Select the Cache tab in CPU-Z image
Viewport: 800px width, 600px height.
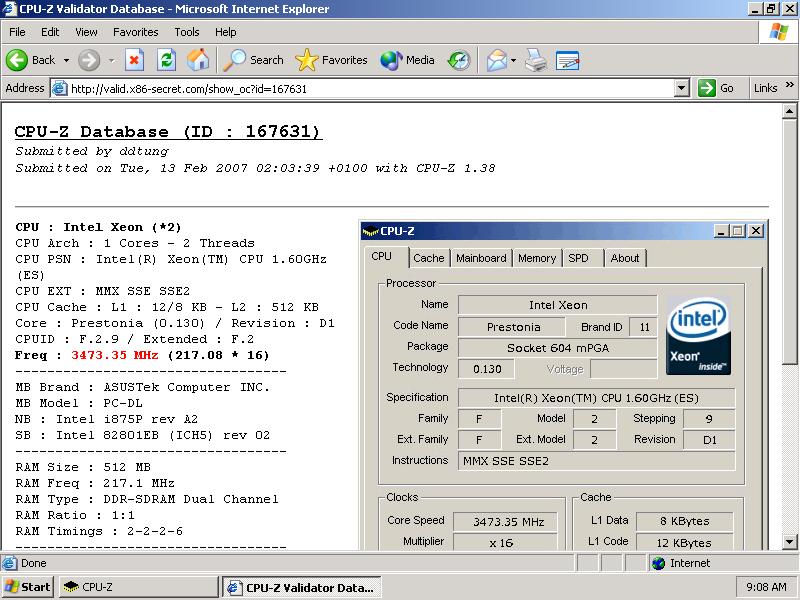[x=429, y=258]
